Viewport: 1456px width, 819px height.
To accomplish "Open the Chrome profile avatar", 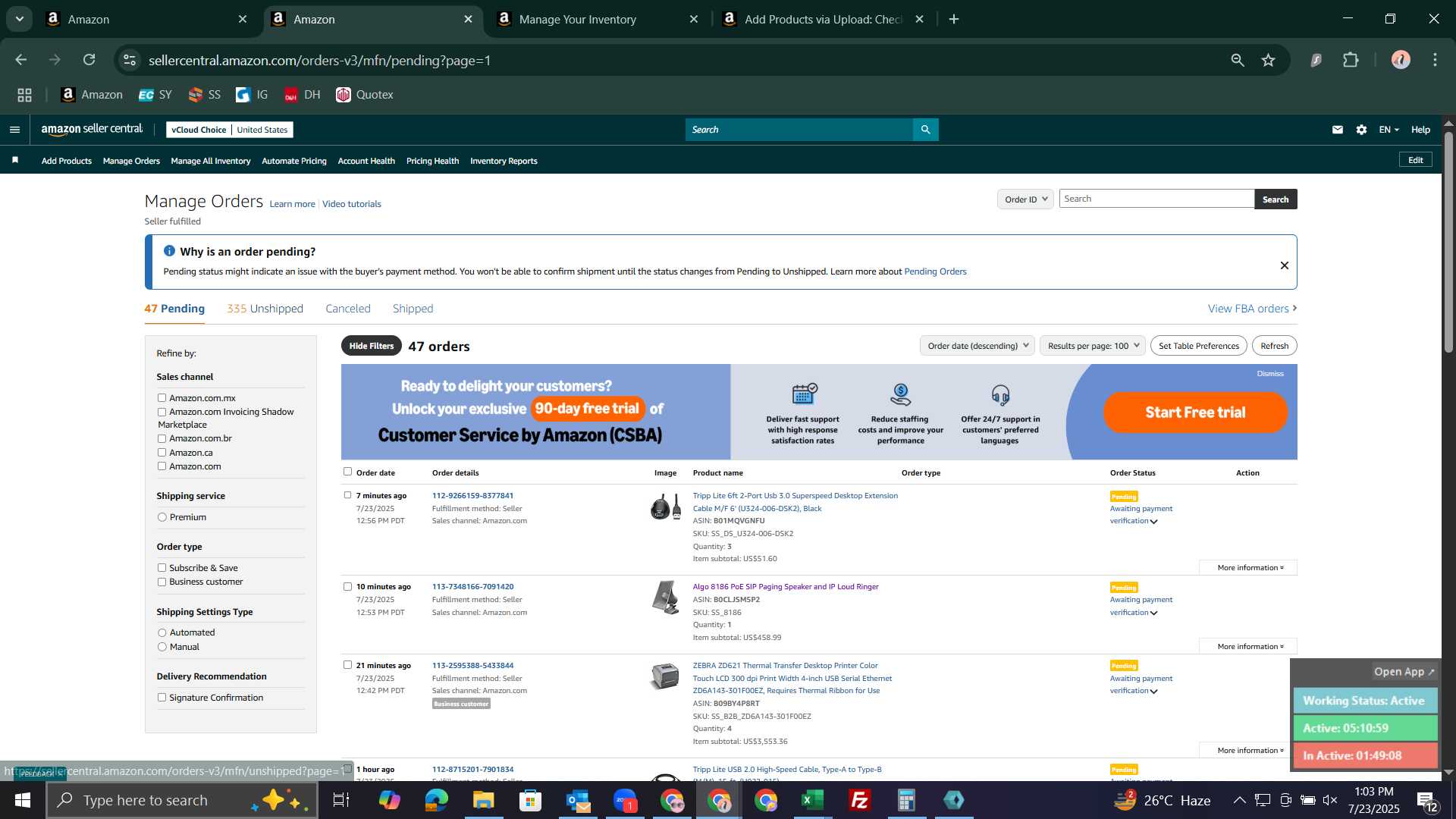I will (1401, 60).
